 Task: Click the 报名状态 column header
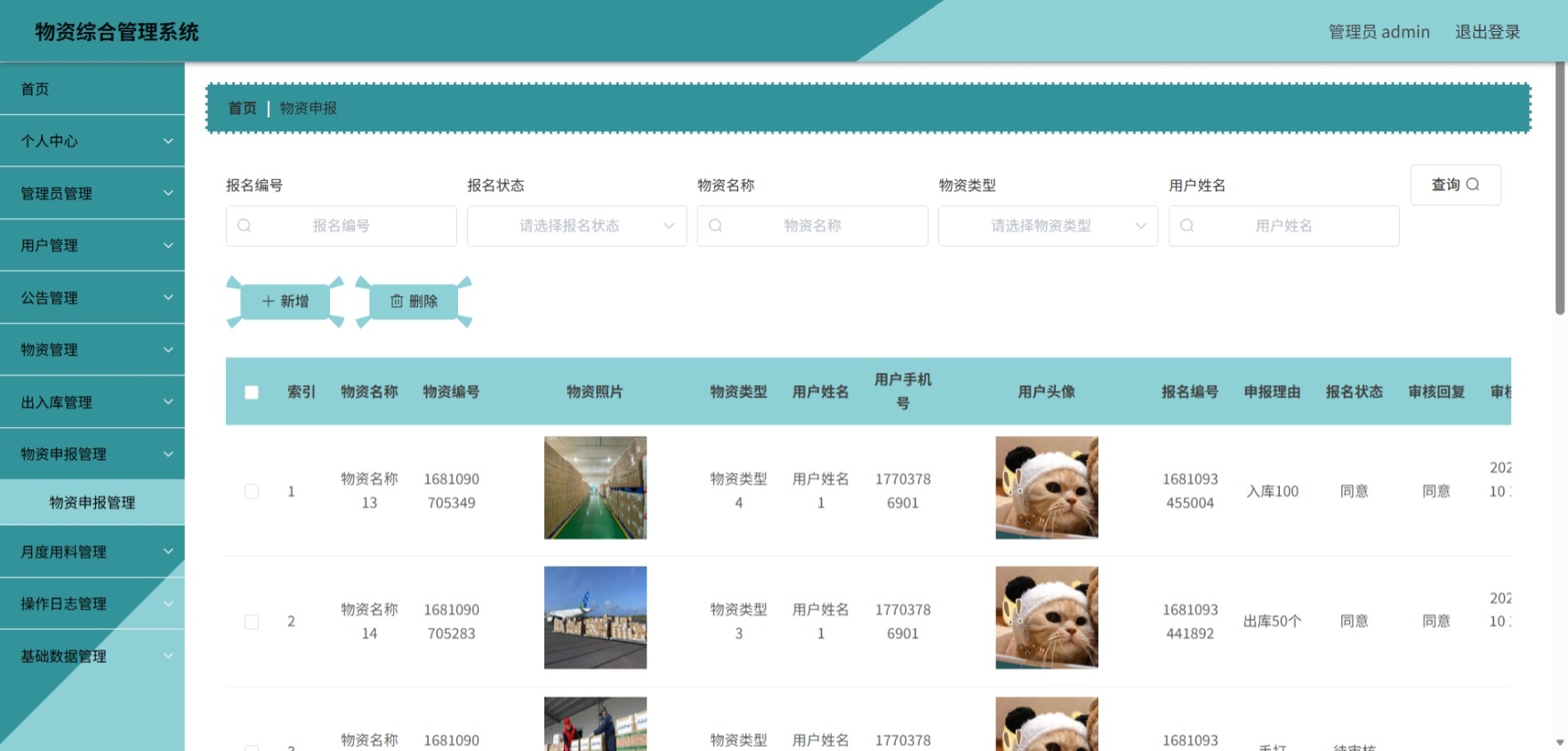[x=1355, y=392]
